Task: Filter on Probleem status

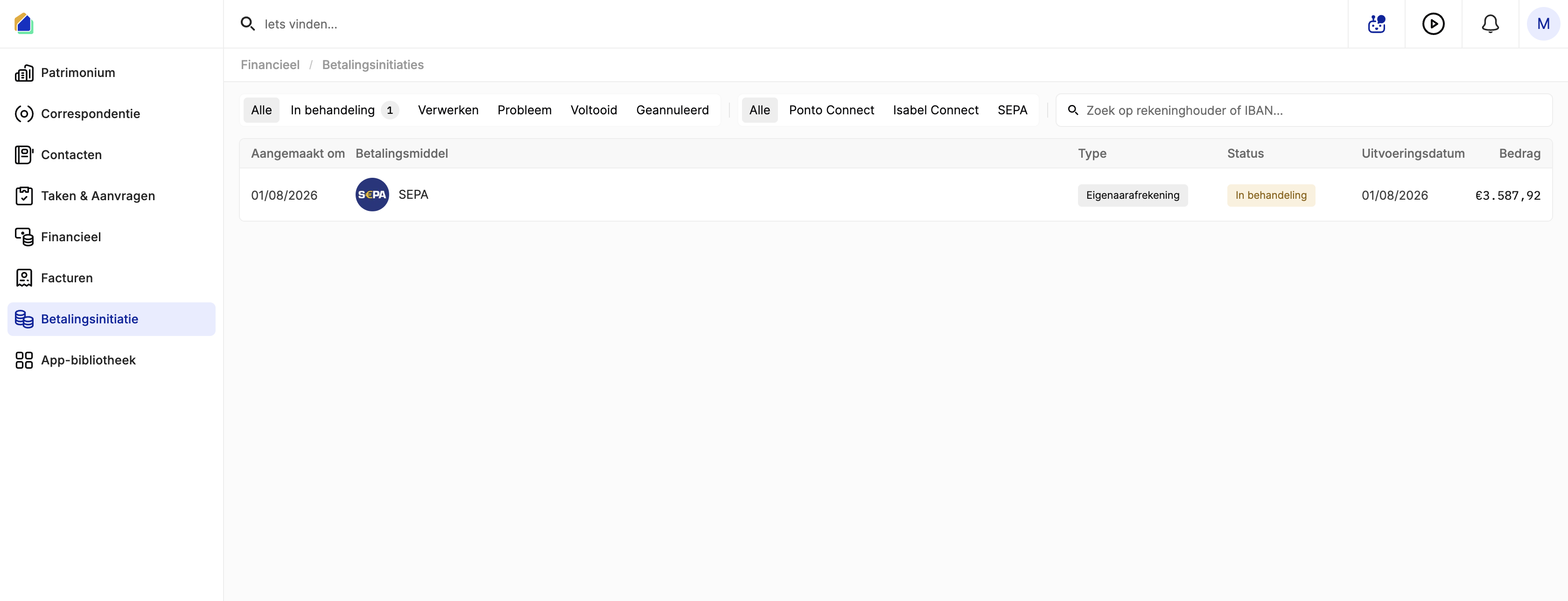Action: pos(524,110)
